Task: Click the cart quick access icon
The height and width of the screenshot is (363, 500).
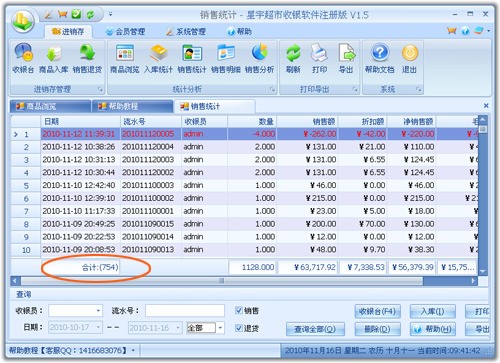Action: tap(62, 15)
